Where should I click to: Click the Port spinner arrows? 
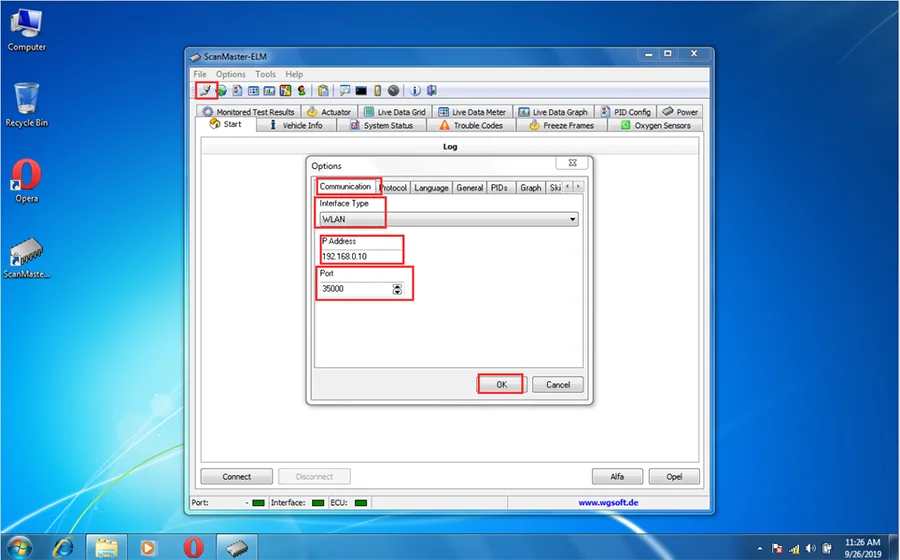[x=397, y=289]
